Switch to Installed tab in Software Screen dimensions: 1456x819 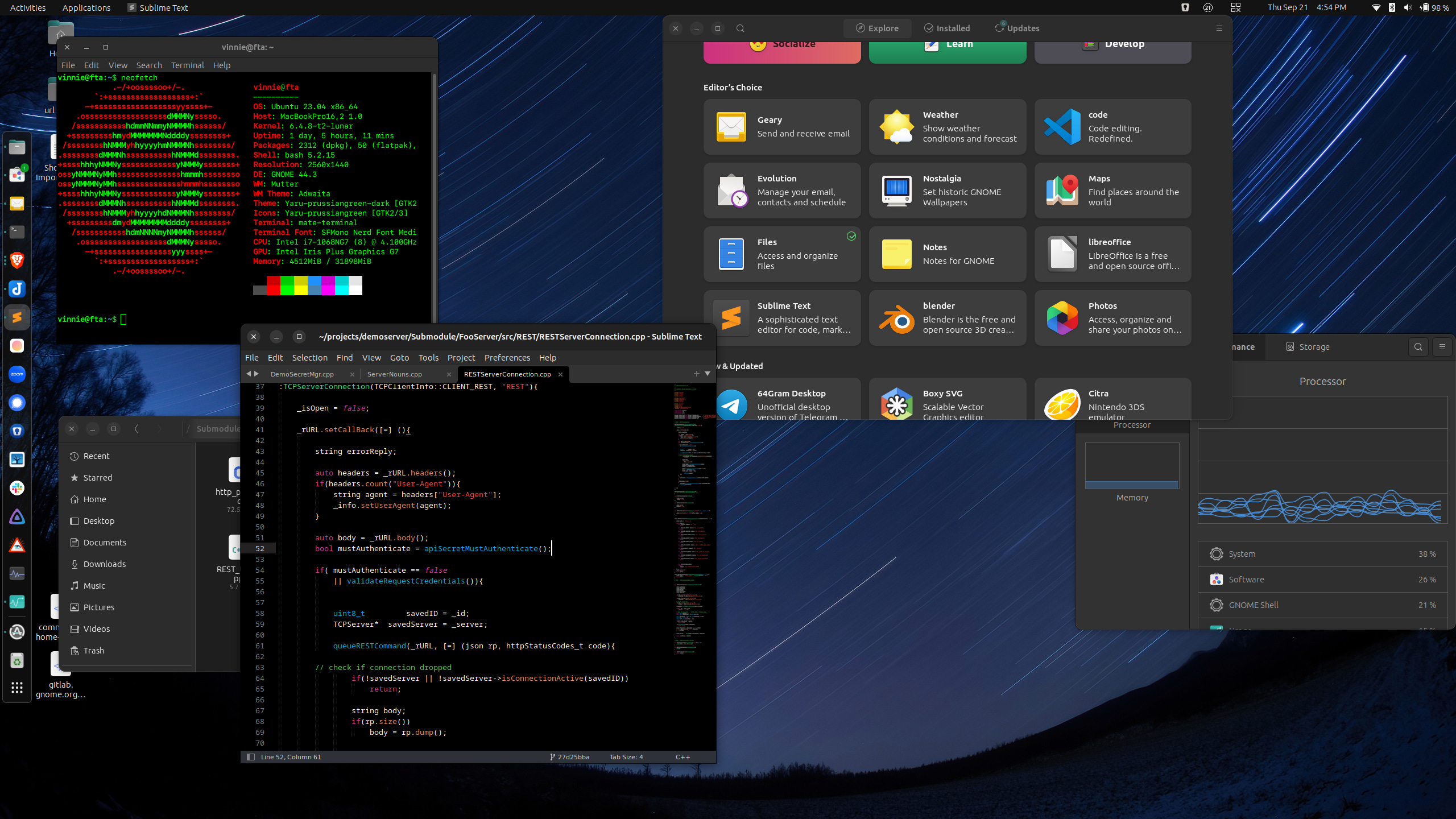(947, 28)
